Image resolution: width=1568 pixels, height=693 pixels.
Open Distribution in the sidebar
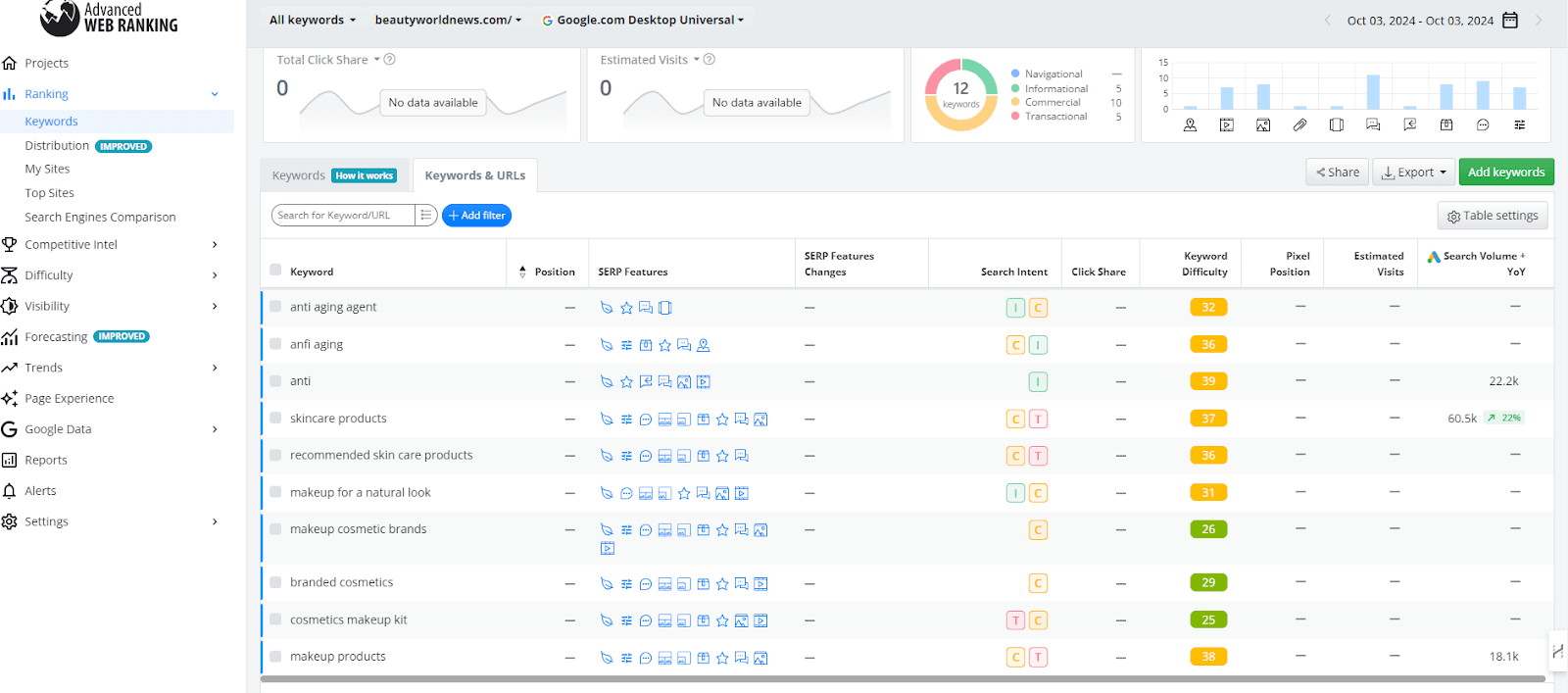click(57, 146)
